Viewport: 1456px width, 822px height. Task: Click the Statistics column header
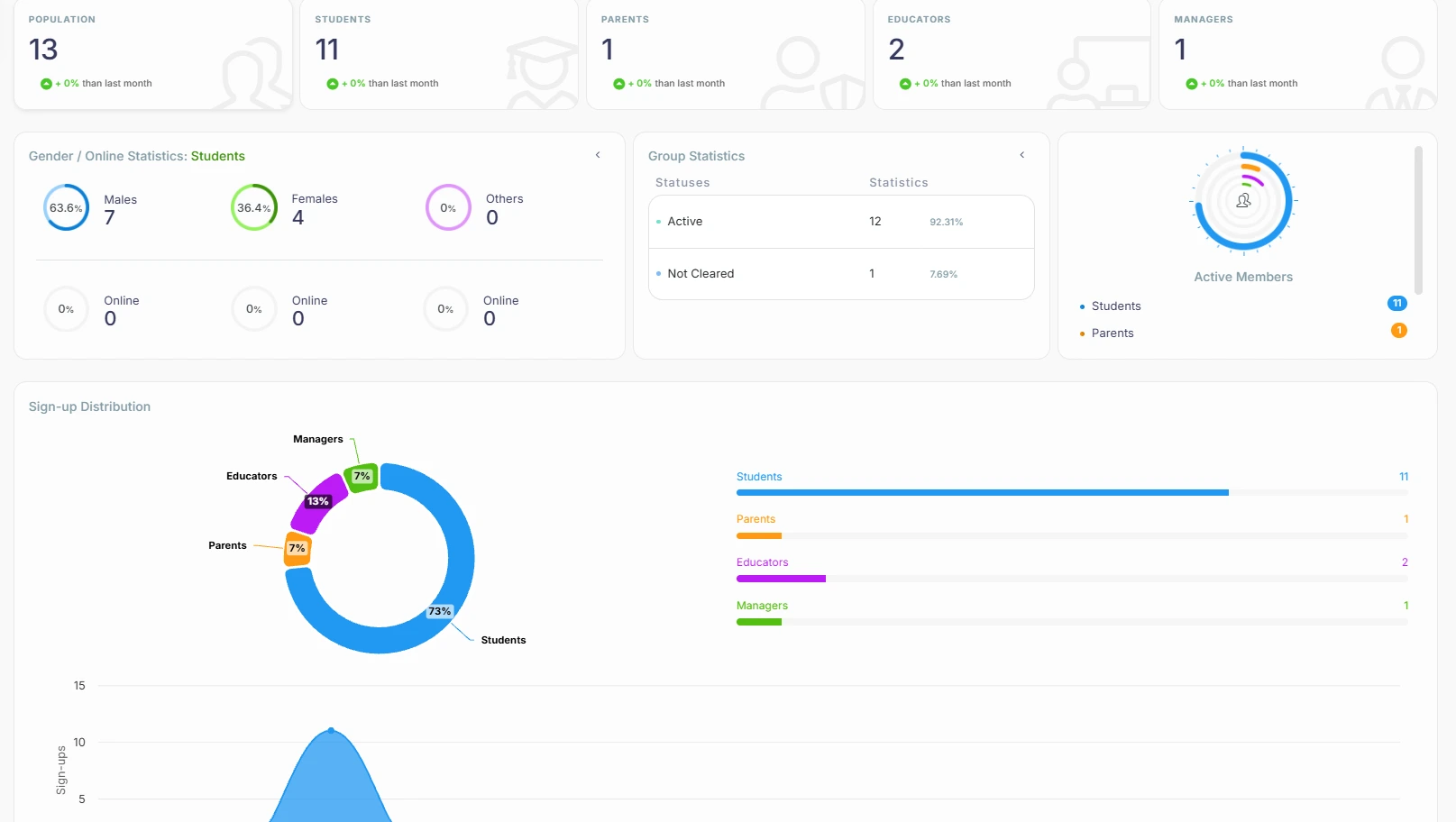(x=899, y=183)
